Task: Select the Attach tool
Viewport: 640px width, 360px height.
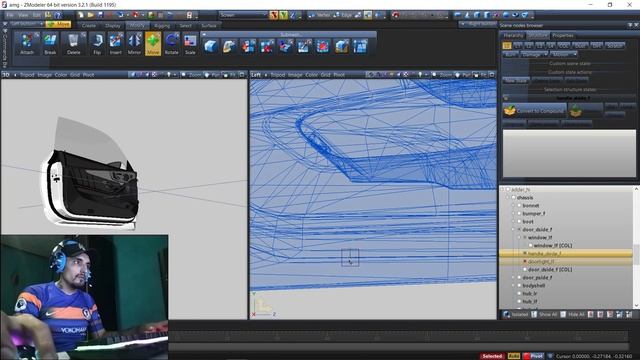Action: (x=27, y=44)
